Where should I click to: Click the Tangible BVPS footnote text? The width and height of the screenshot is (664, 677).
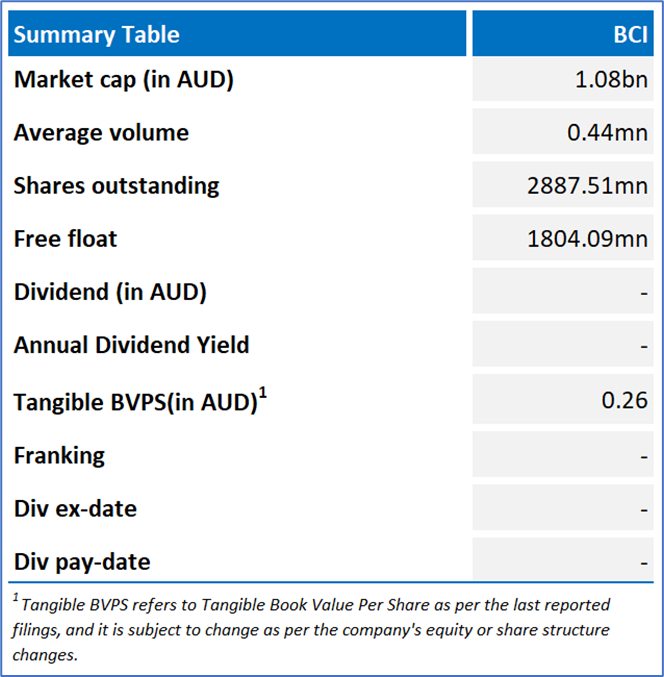(310, 630)
